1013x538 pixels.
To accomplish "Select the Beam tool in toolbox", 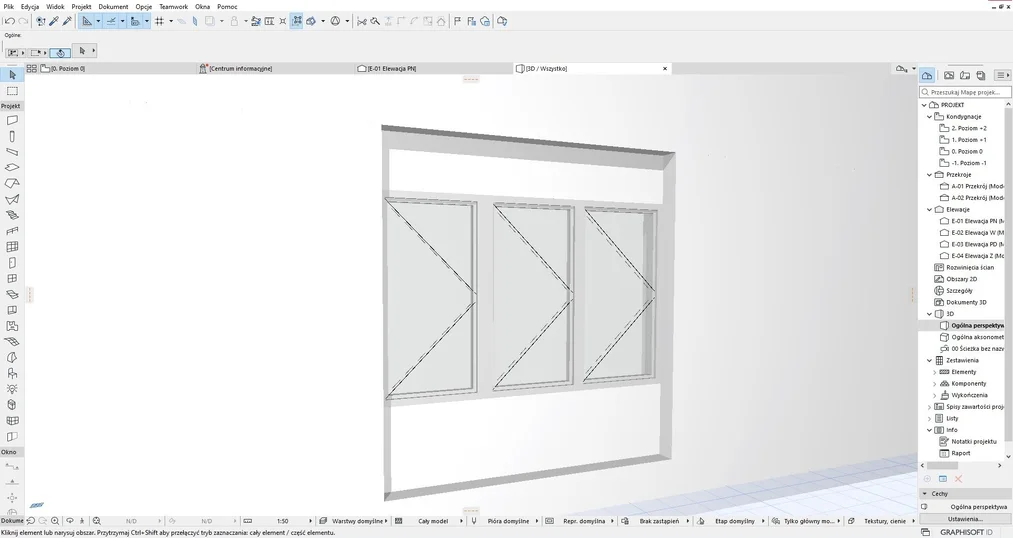I will 12,152.
